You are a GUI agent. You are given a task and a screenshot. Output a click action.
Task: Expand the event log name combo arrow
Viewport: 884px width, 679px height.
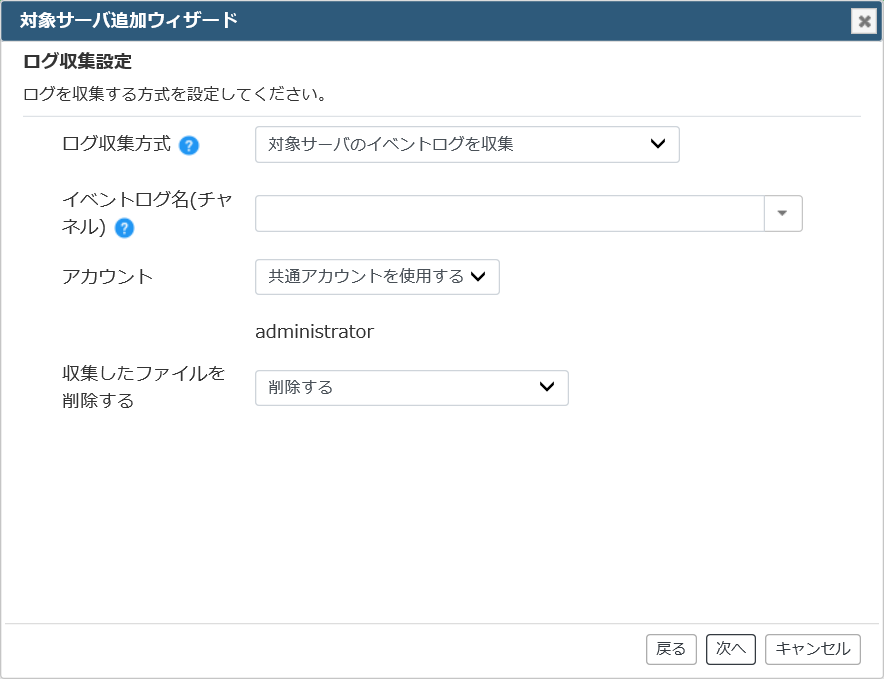(x=783, y=213)
